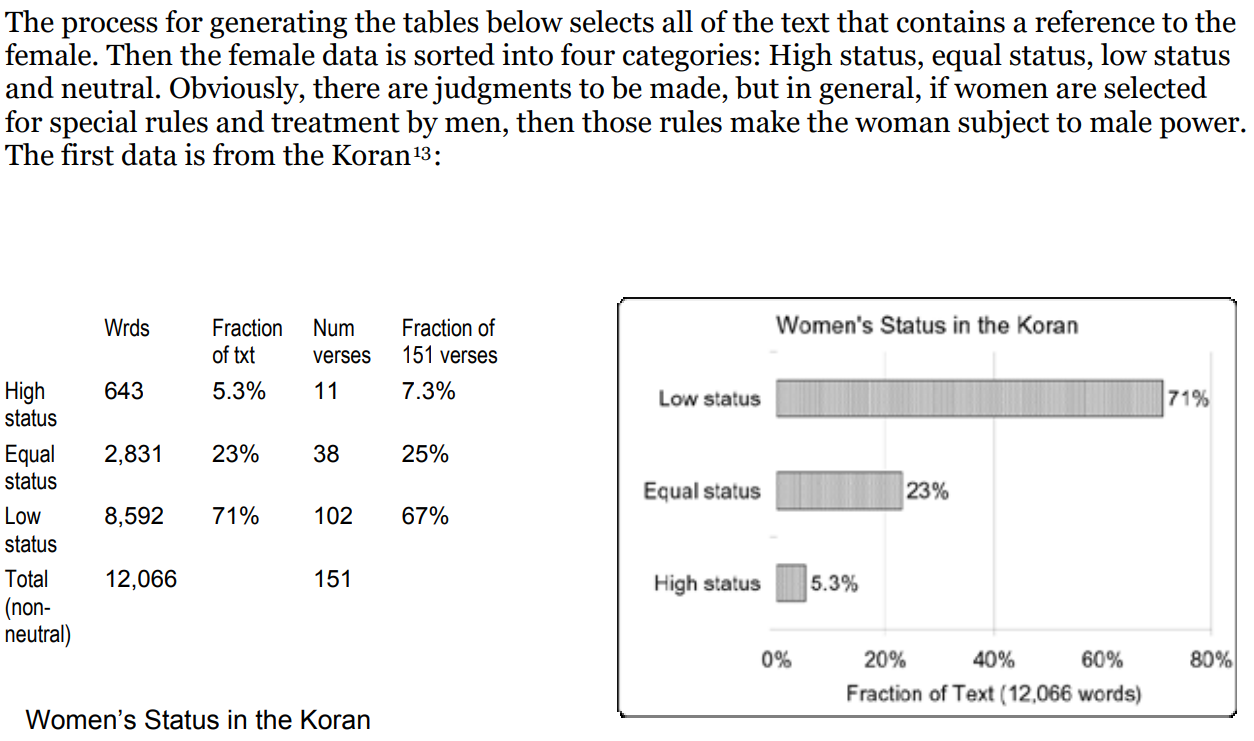
Task: Click the 'Num verses' column header
Action: [341, 341]
